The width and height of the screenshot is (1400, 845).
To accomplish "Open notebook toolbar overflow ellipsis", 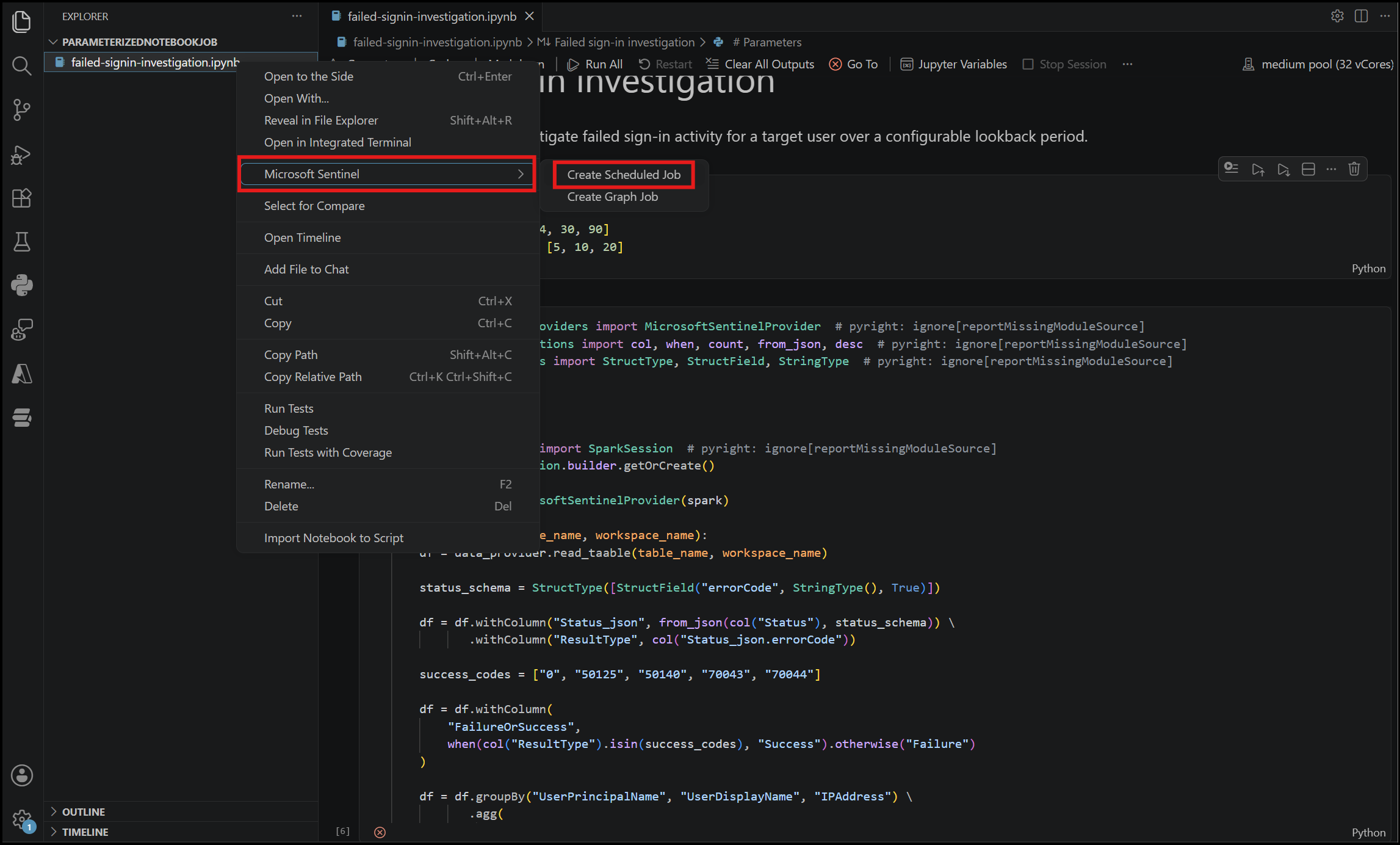I will tap(1127, 64).
